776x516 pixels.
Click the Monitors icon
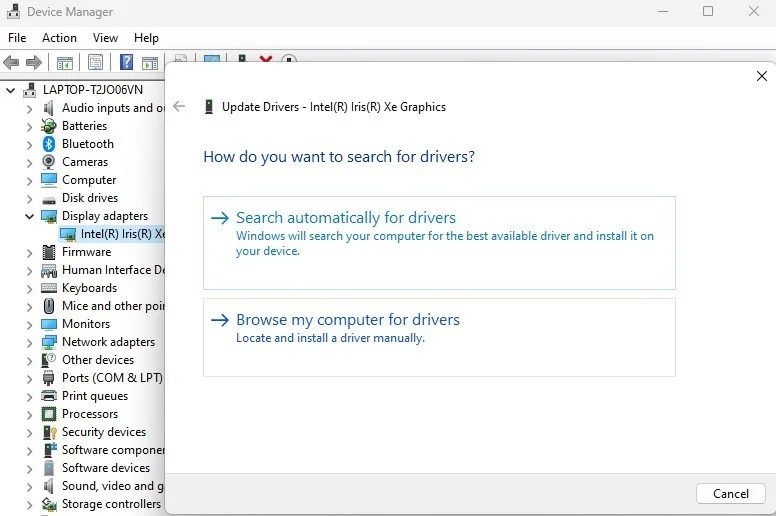tap(48, 324)
